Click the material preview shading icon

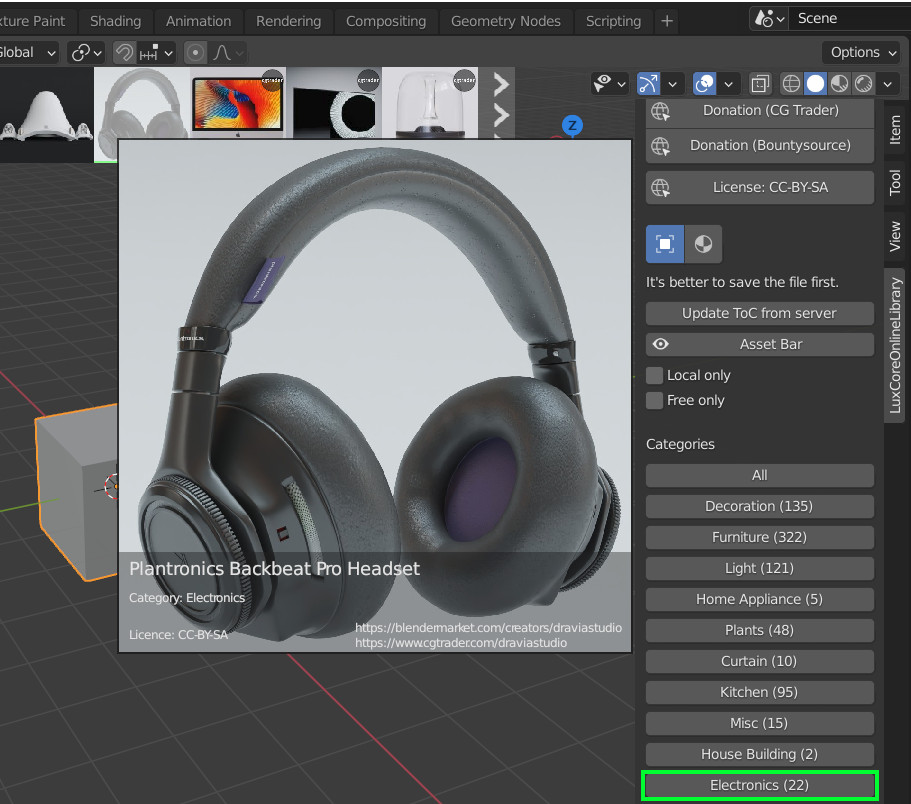[x=840, y=84]
